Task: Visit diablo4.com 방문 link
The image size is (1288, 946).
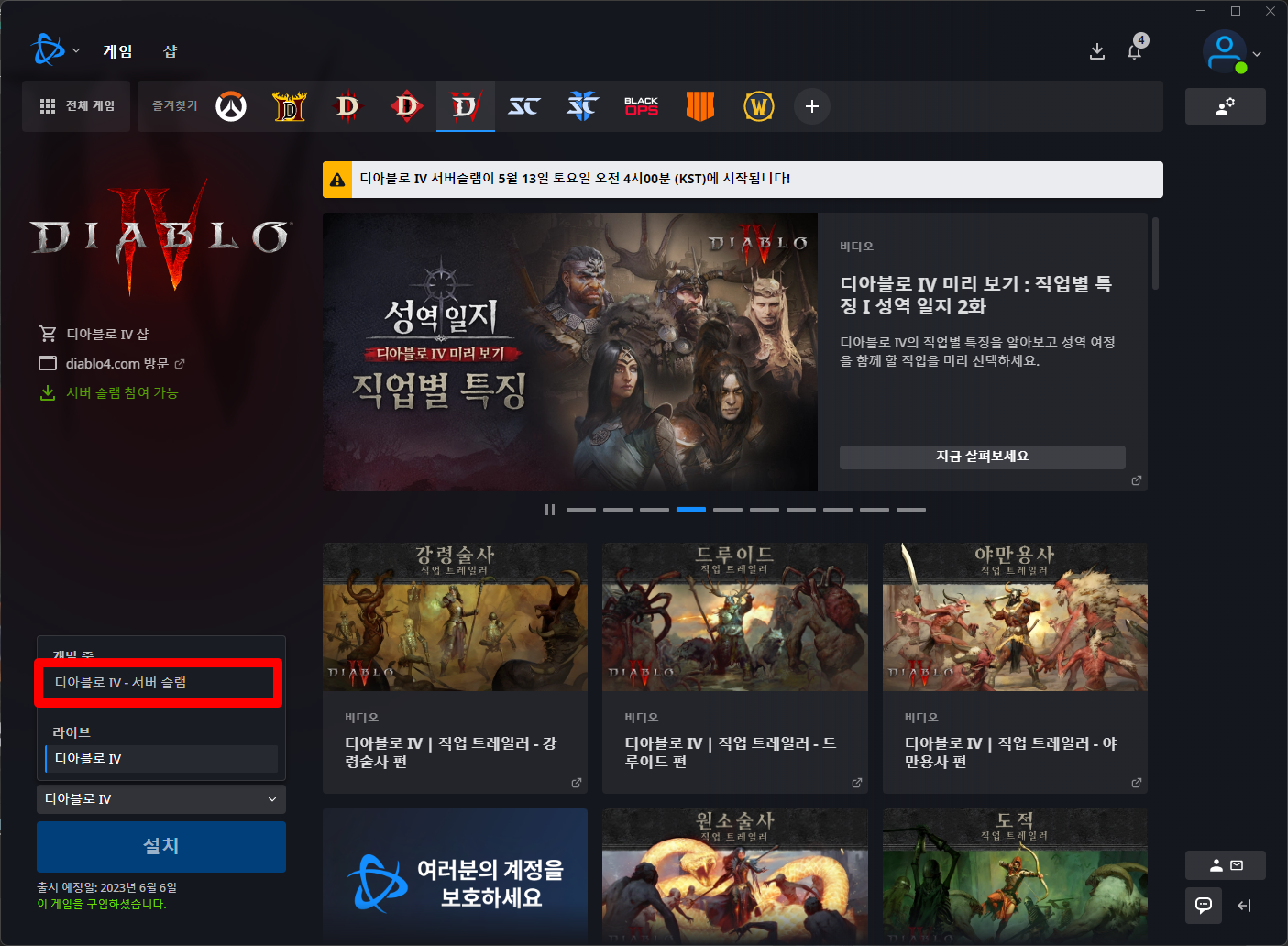Action: 112,363
